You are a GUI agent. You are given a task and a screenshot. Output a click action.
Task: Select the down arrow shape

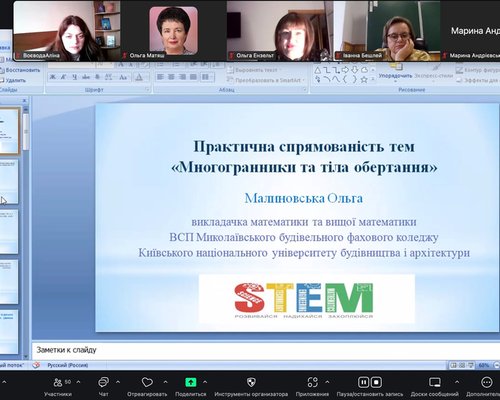click(355, 70)
